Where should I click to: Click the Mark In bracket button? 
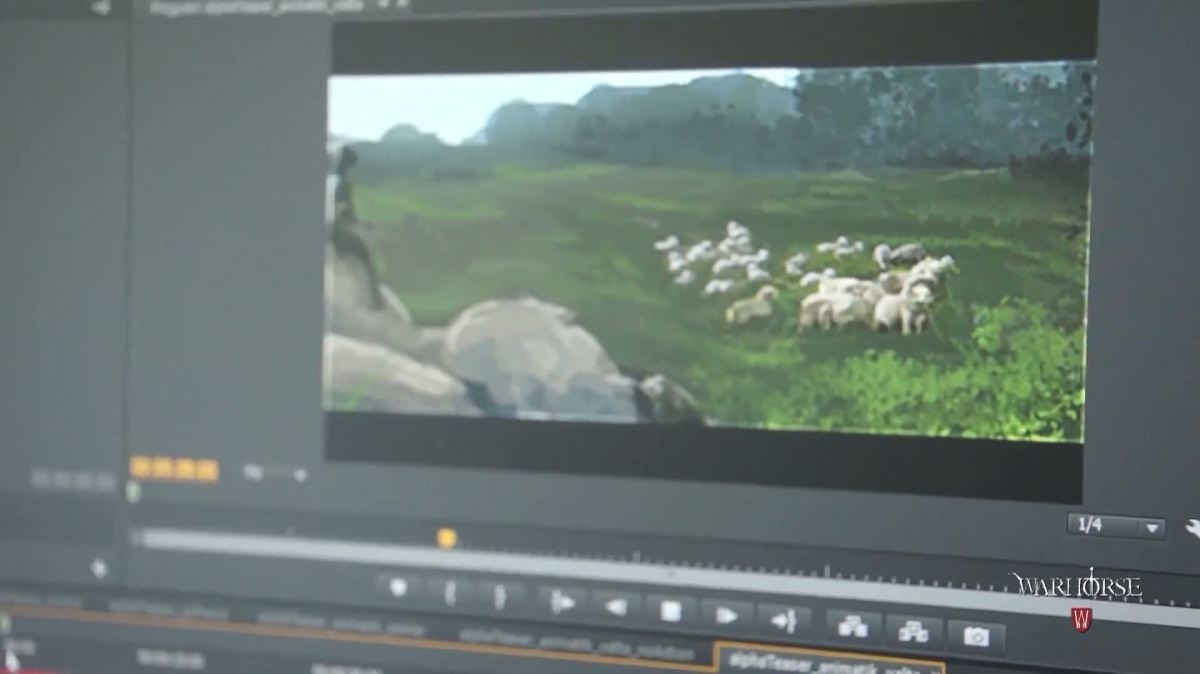[450, 593]
